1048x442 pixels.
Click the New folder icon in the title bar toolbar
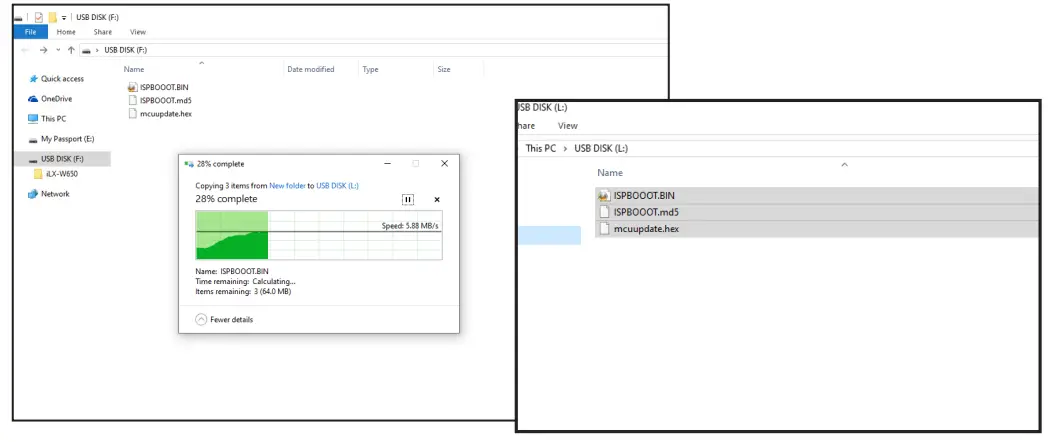point(52,17)
